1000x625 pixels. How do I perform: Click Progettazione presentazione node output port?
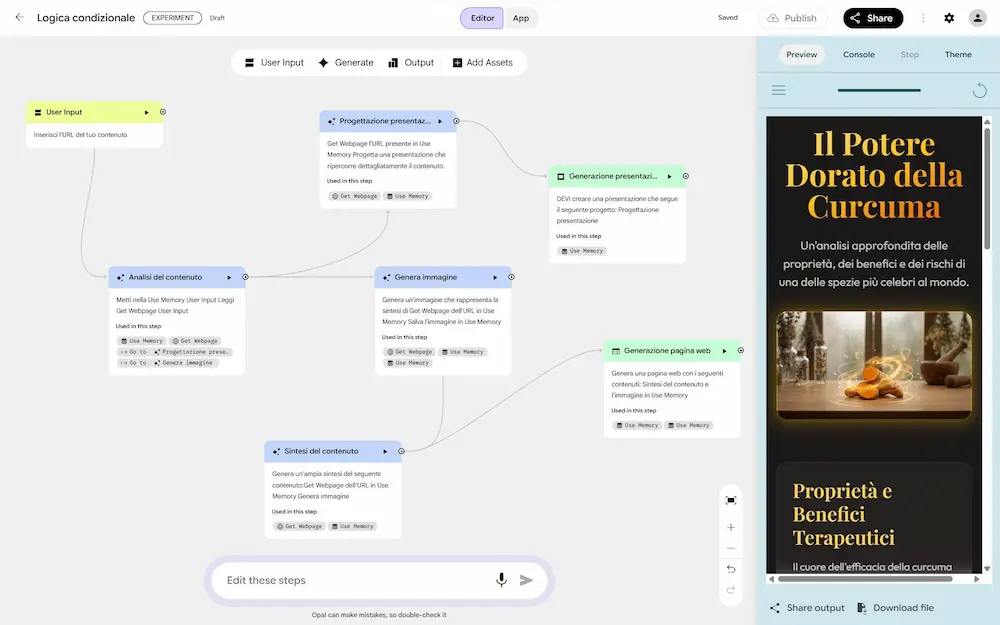pos(456,121)
